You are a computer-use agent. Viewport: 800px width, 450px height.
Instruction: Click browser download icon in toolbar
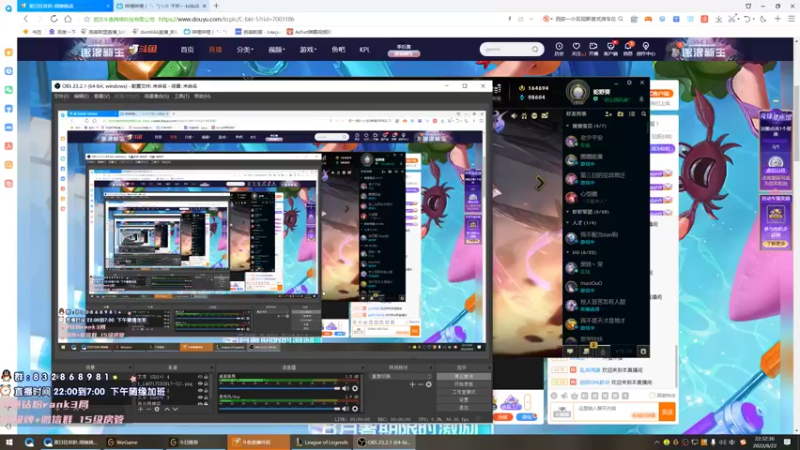tap(718, 19)
